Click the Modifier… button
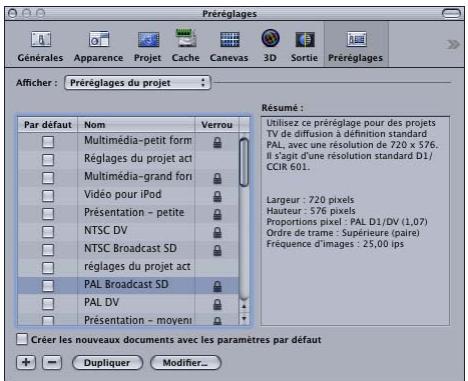 [x=186, y=363]
